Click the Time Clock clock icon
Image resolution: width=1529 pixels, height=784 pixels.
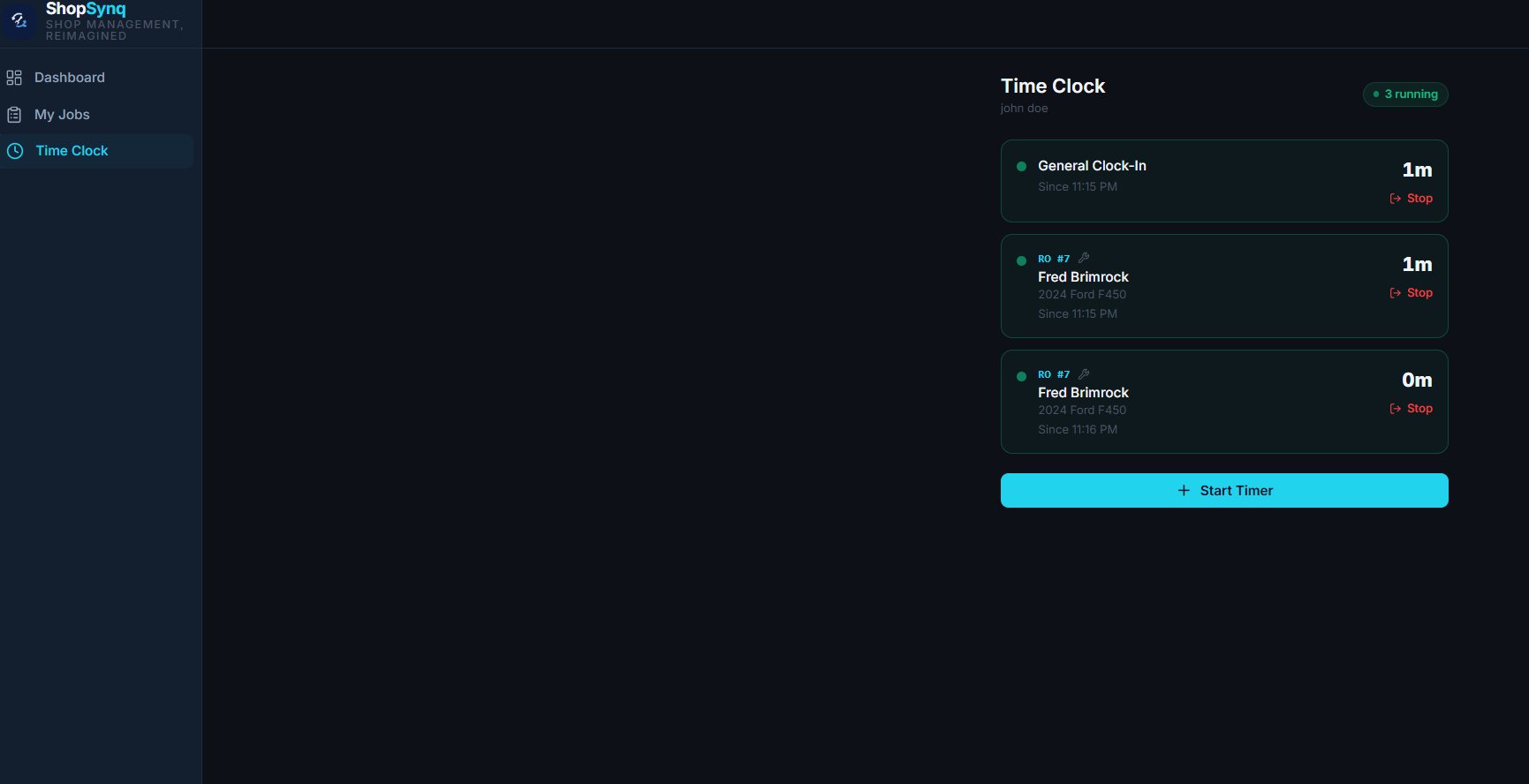tap(15, 151)
